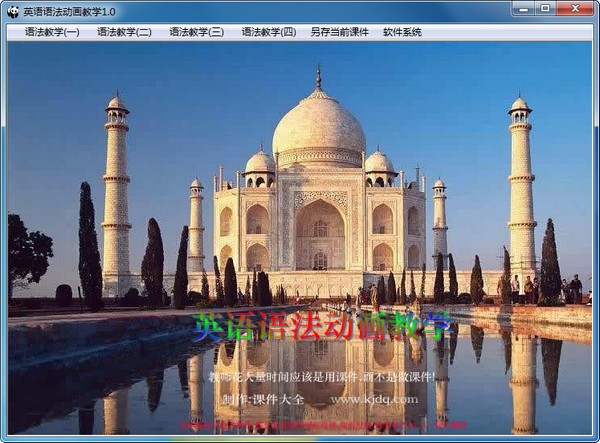Viewport: 600px width, 443px height.
Task: Click the panda application icon in title bar
Action: pyautogui.click(x=13, y=12)
